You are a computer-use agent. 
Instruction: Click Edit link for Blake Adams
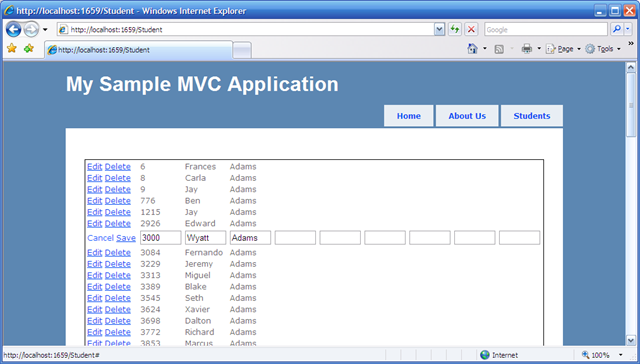pos(94,287)
